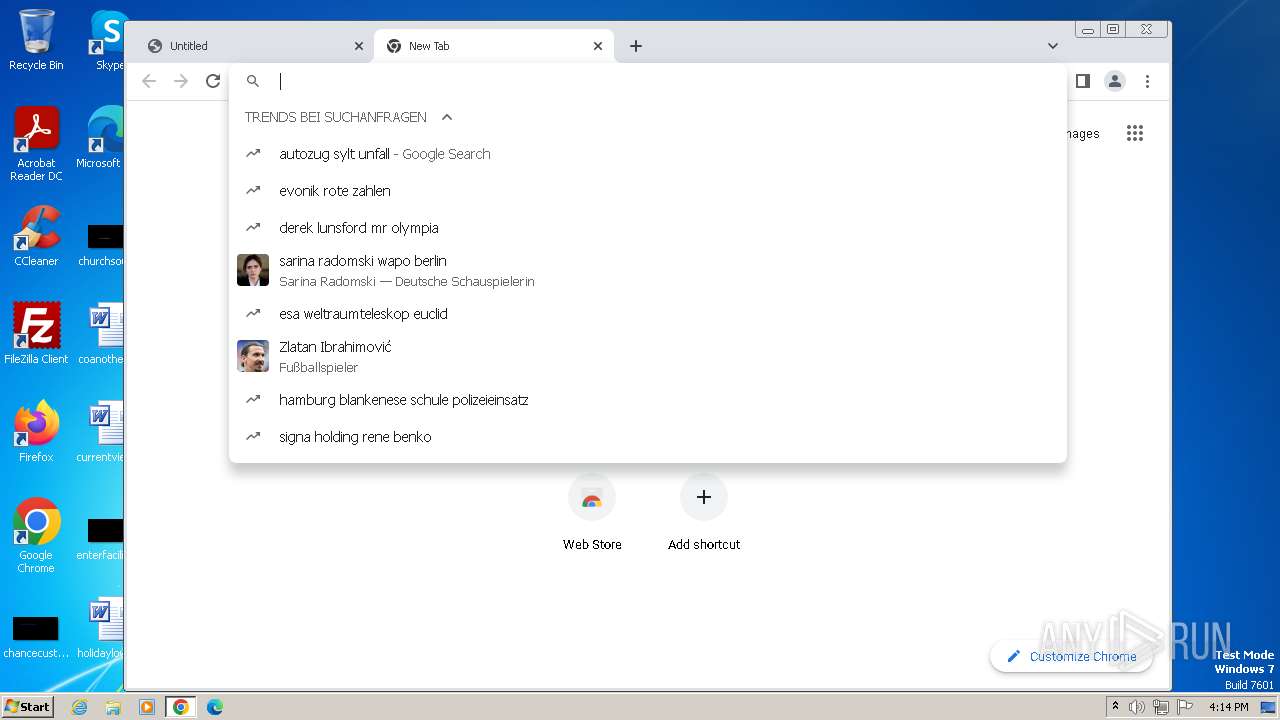Screen dimensions: 1280x720
Task: Click Zlatan Ibrahimović's thumbnail photo
Action: [253, 356]
